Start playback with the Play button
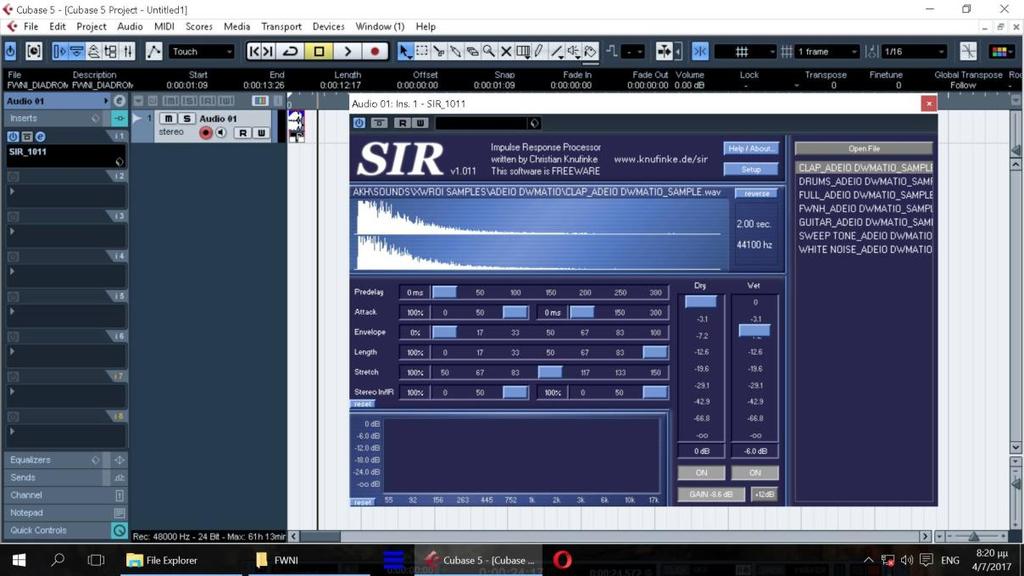1024x576 pixels. [347, 52]
